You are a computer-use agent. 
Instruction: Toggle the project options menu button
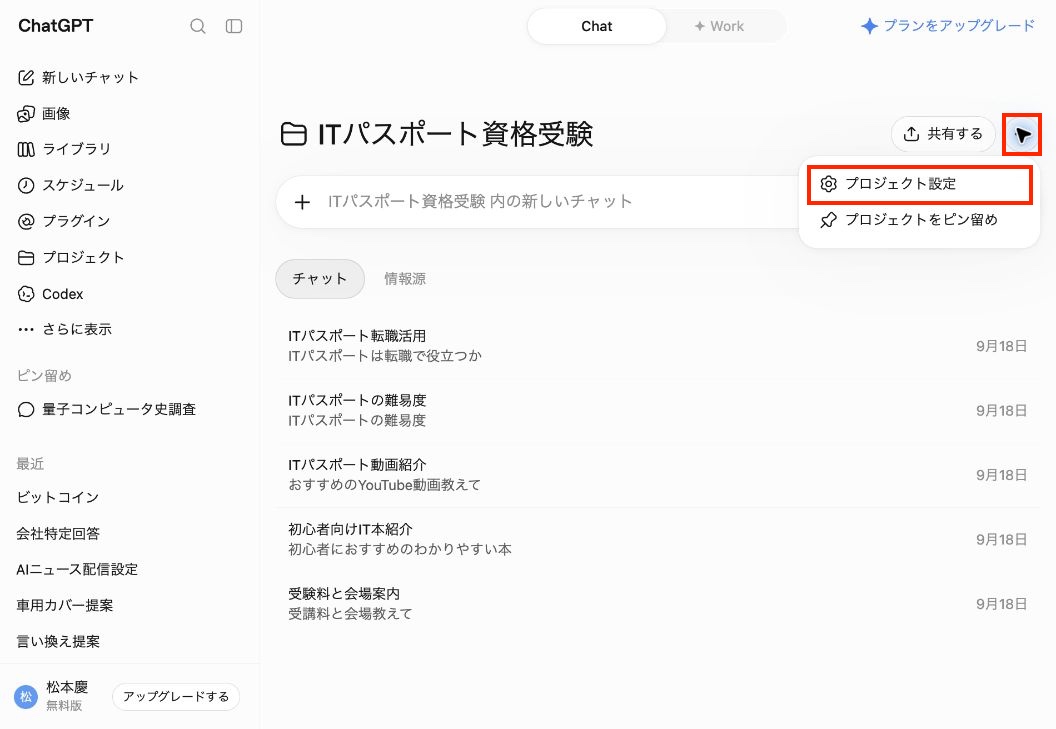(1022, 135)
